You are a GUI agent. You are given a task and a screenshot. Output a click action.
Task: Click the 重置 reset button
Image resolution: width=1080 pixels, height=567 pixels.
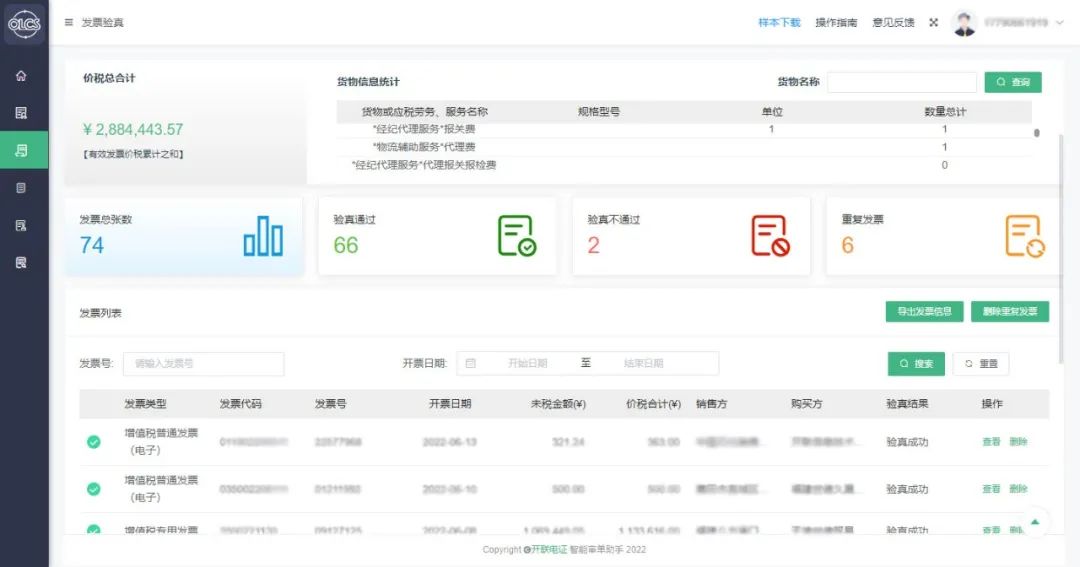980,364
